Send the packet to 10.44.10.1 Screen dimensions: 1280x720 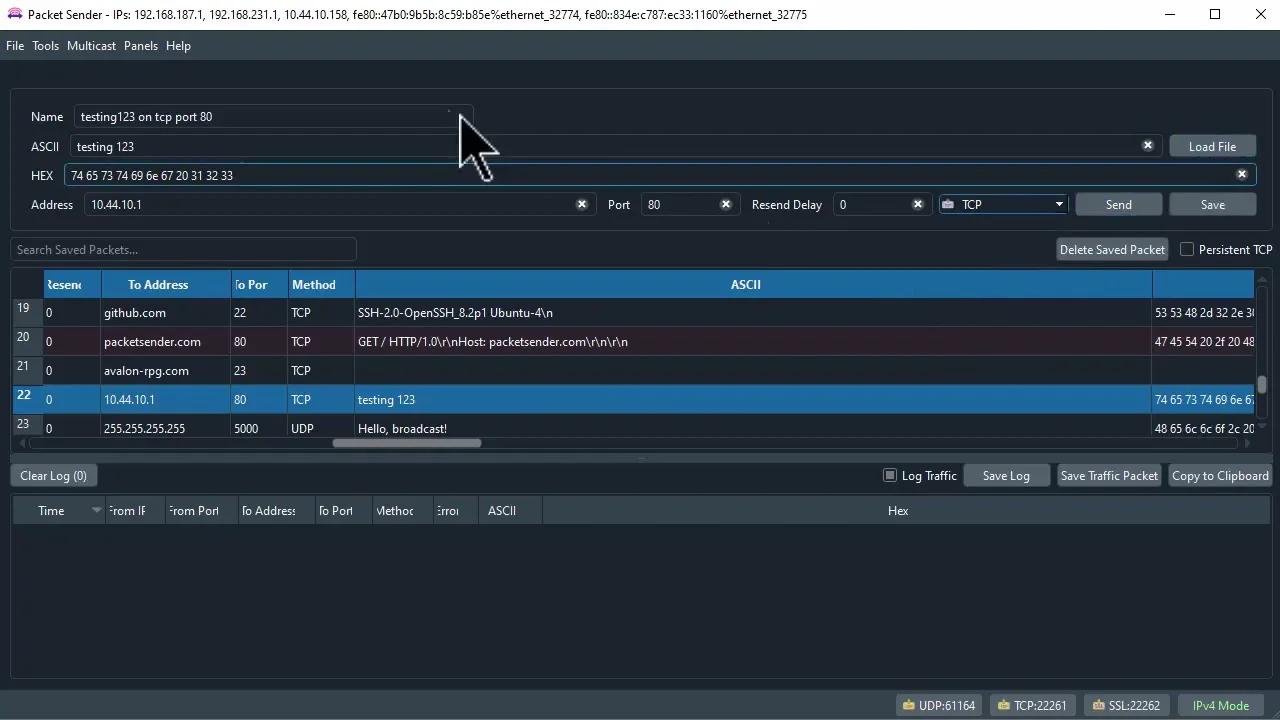pyautogui.click(x=1118, y=204)
